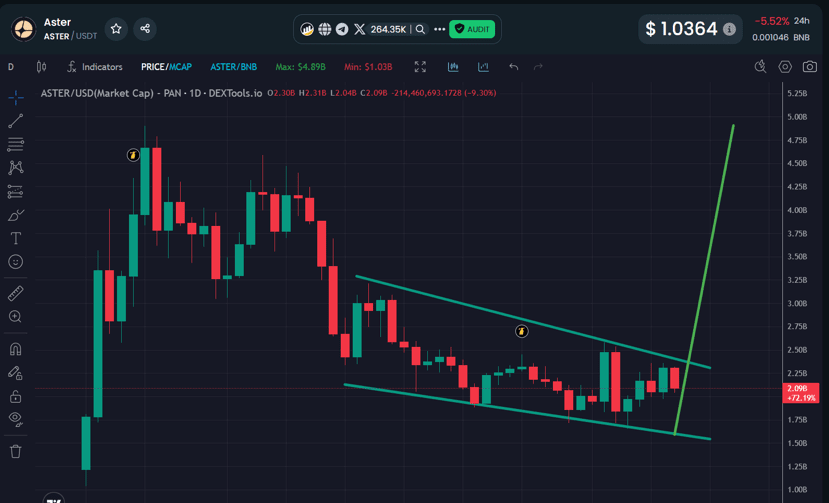The image size is (829, 503).
Task: Select the trend line drawing tool
Action: click(16, 121)
